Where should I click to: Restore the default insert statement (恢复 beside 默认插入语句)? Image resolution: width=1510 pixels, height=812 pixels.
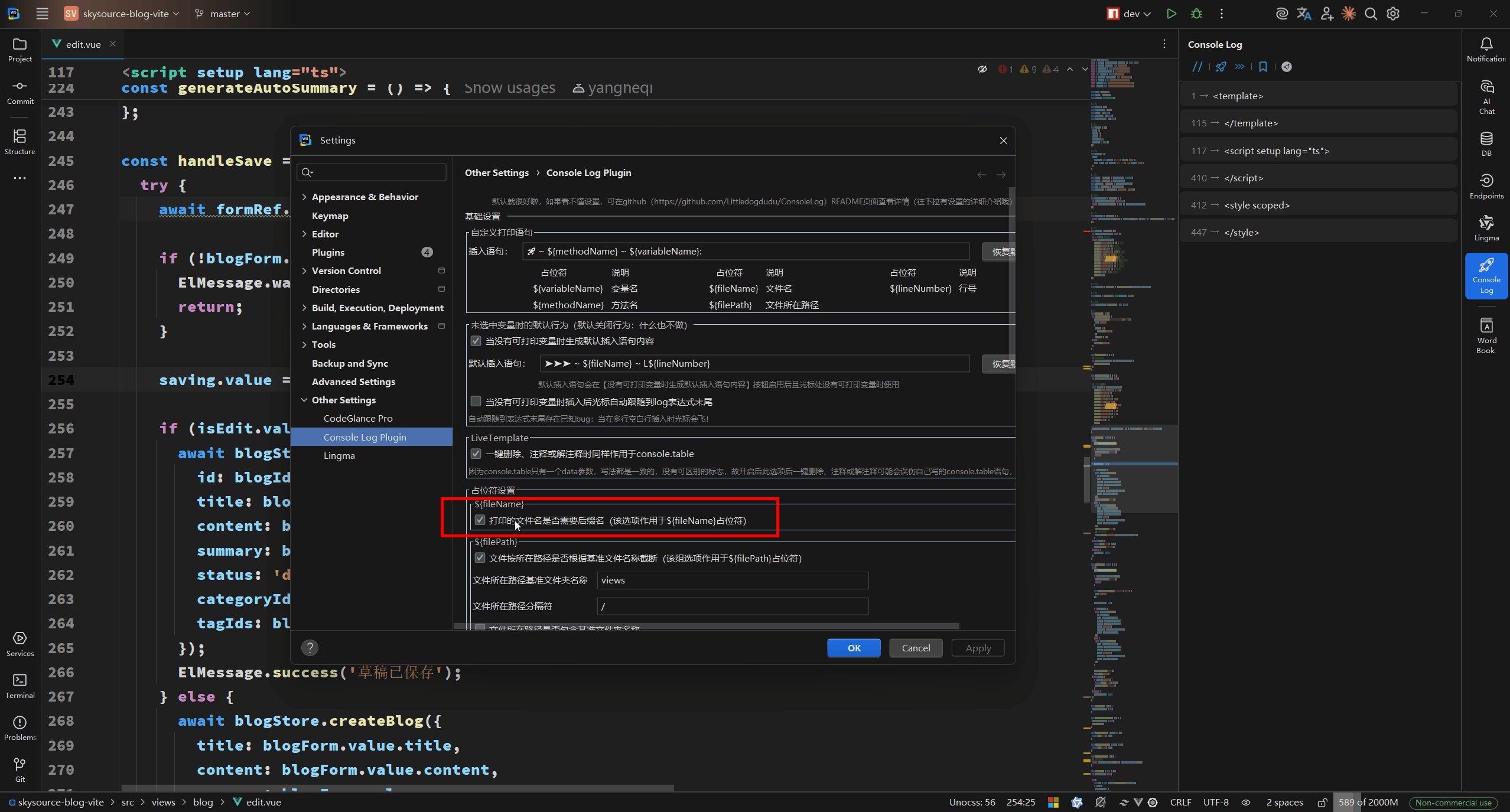click(x=1000, y=364)
